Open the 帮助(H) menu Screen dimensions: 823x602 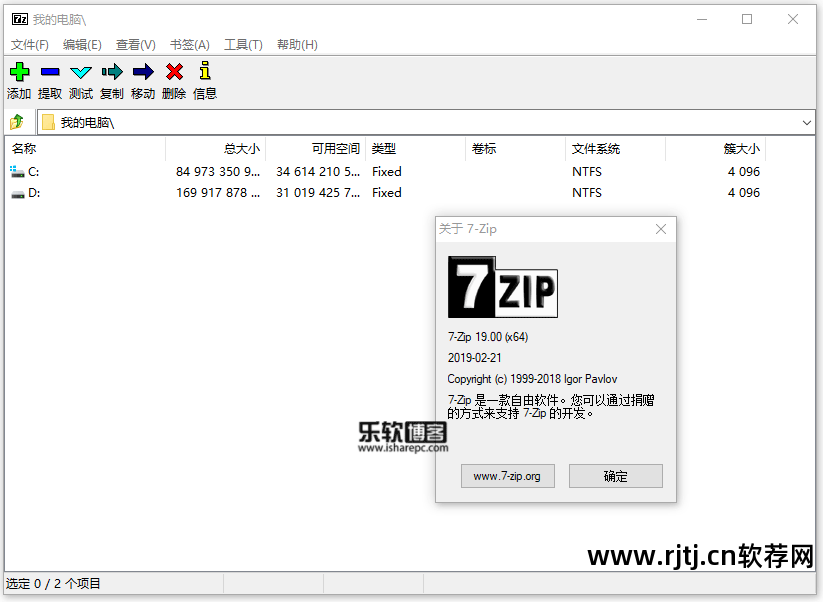298,45
